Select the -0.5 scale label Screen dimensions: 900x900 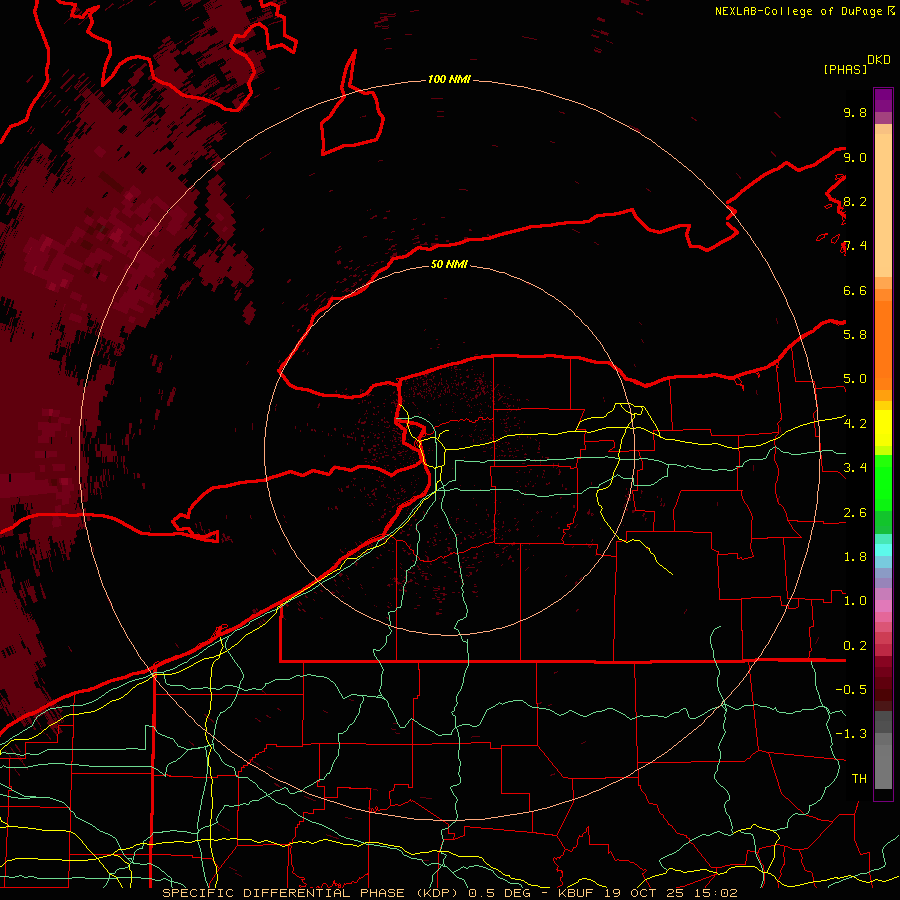[851, 690]
